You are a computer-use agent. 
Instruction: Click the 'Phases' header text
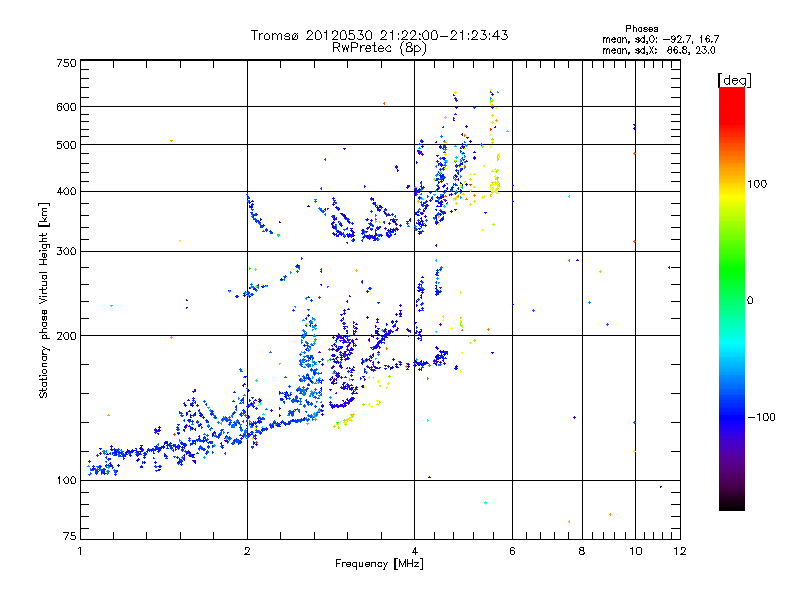click(641, 29)
